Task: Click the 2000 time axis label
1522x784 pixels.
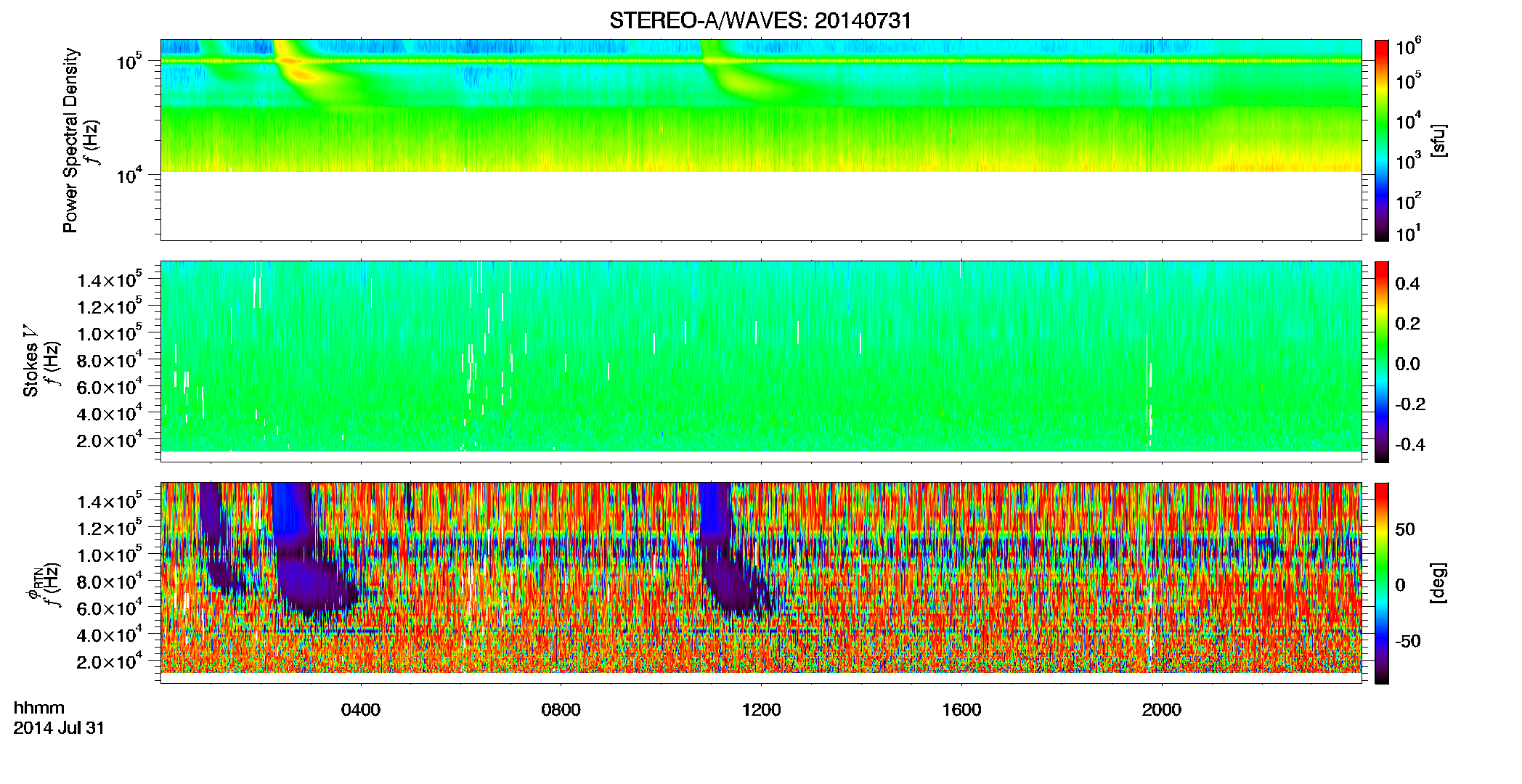Action: pos(1162,710)
